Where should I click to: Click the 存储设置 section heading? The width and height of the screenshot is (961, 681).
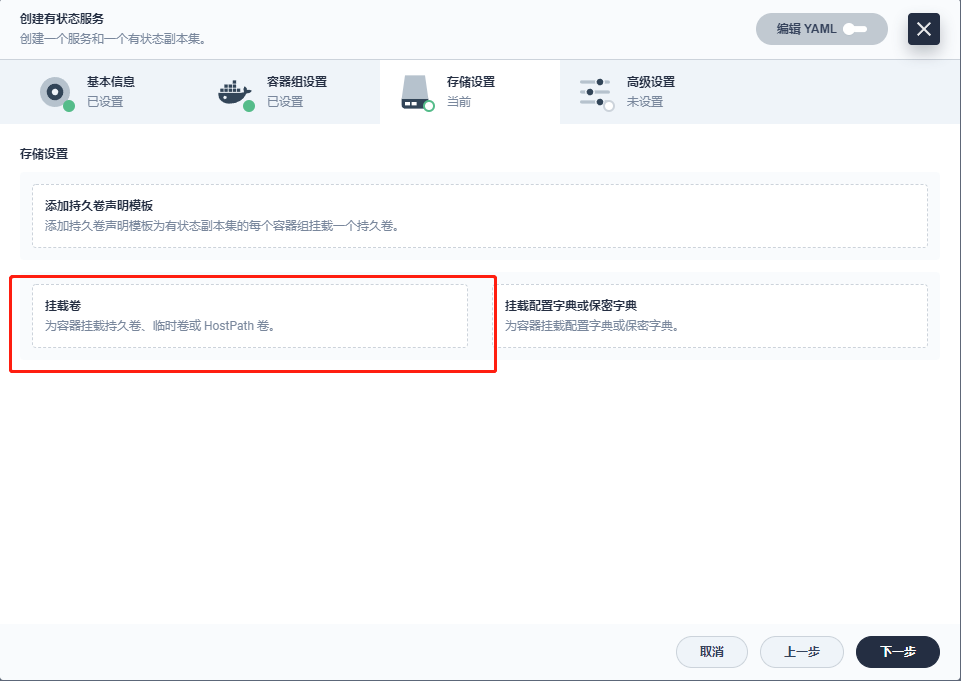pyautogui.click(x=44, y=154)
